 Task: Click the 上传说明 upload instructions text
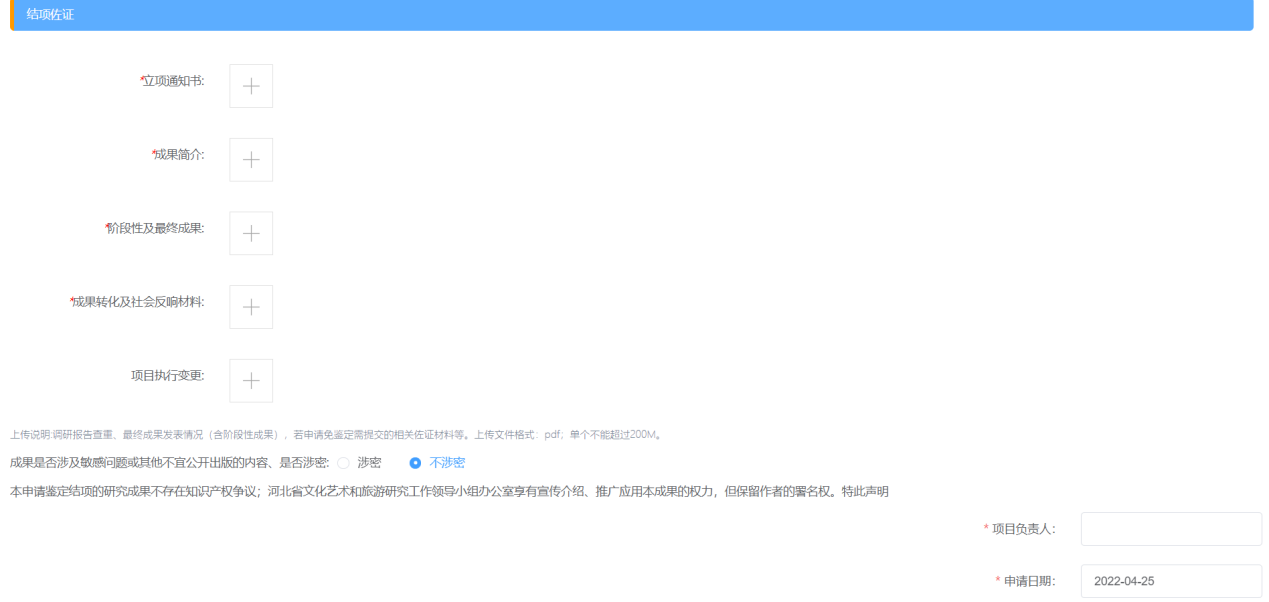pyautogui.click(x=335, y=435)
